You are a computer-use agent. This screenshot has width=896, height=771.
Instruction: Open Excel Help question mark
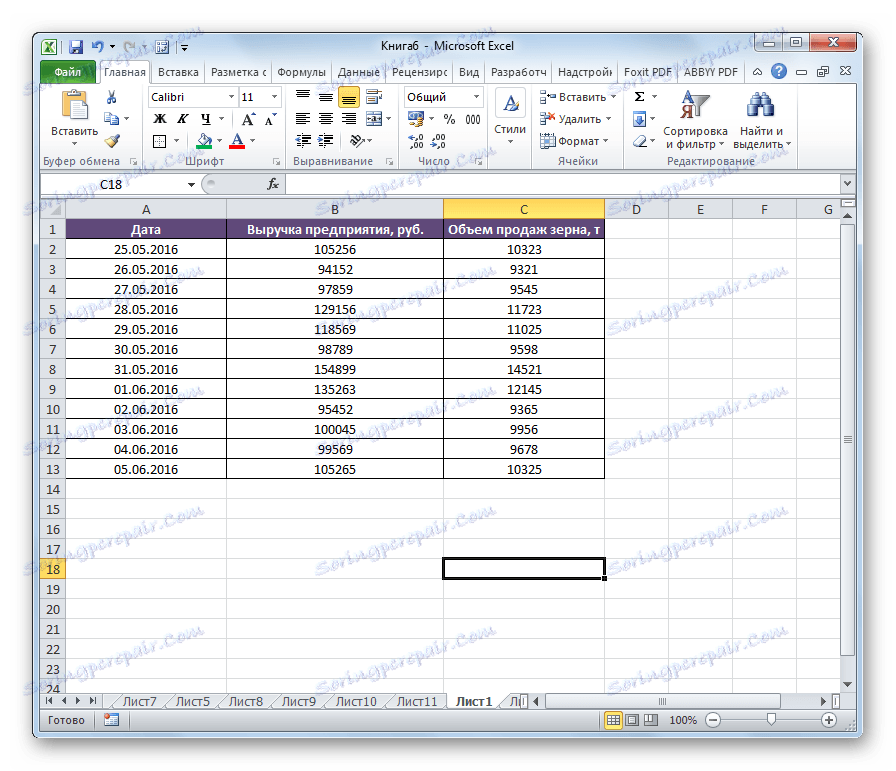(x=778, y=71)
